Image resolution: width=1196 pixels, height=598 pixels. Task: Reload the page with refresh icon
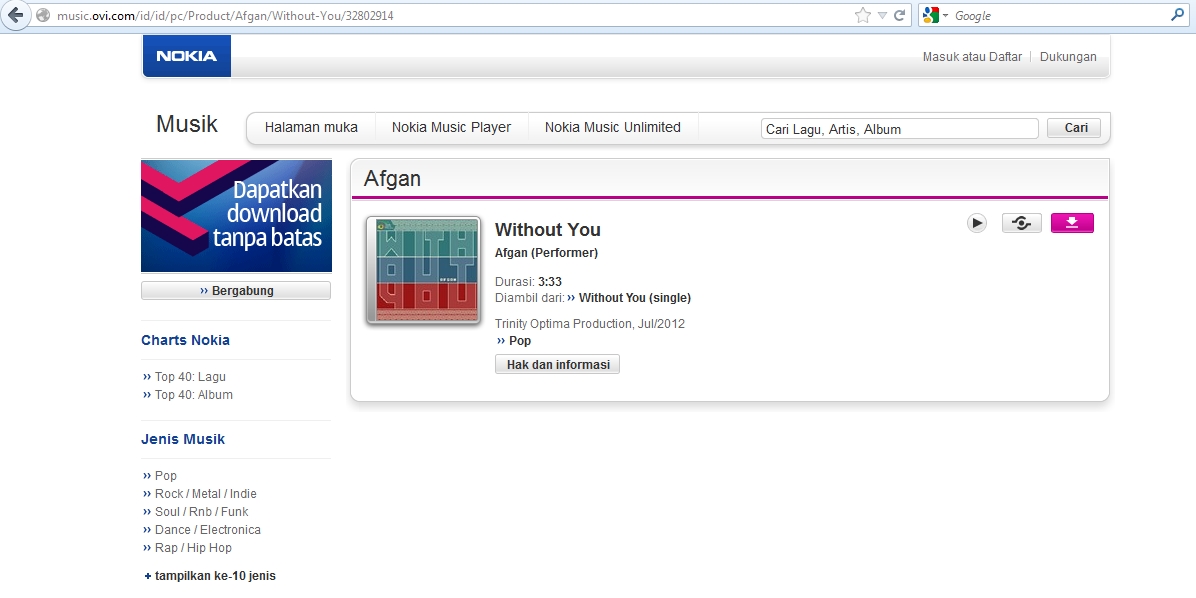(x=900, y=15)
